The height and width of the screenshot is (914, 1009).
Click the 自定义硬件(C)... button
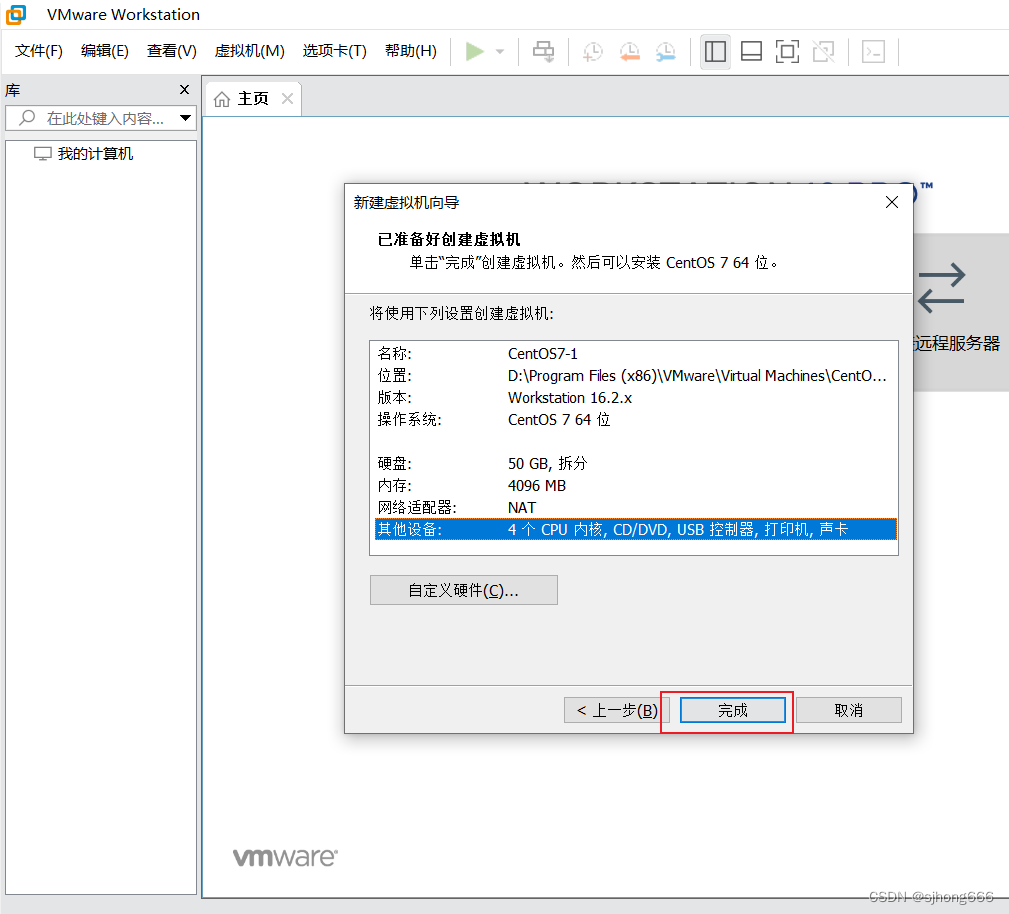click(x=463, y=590)
